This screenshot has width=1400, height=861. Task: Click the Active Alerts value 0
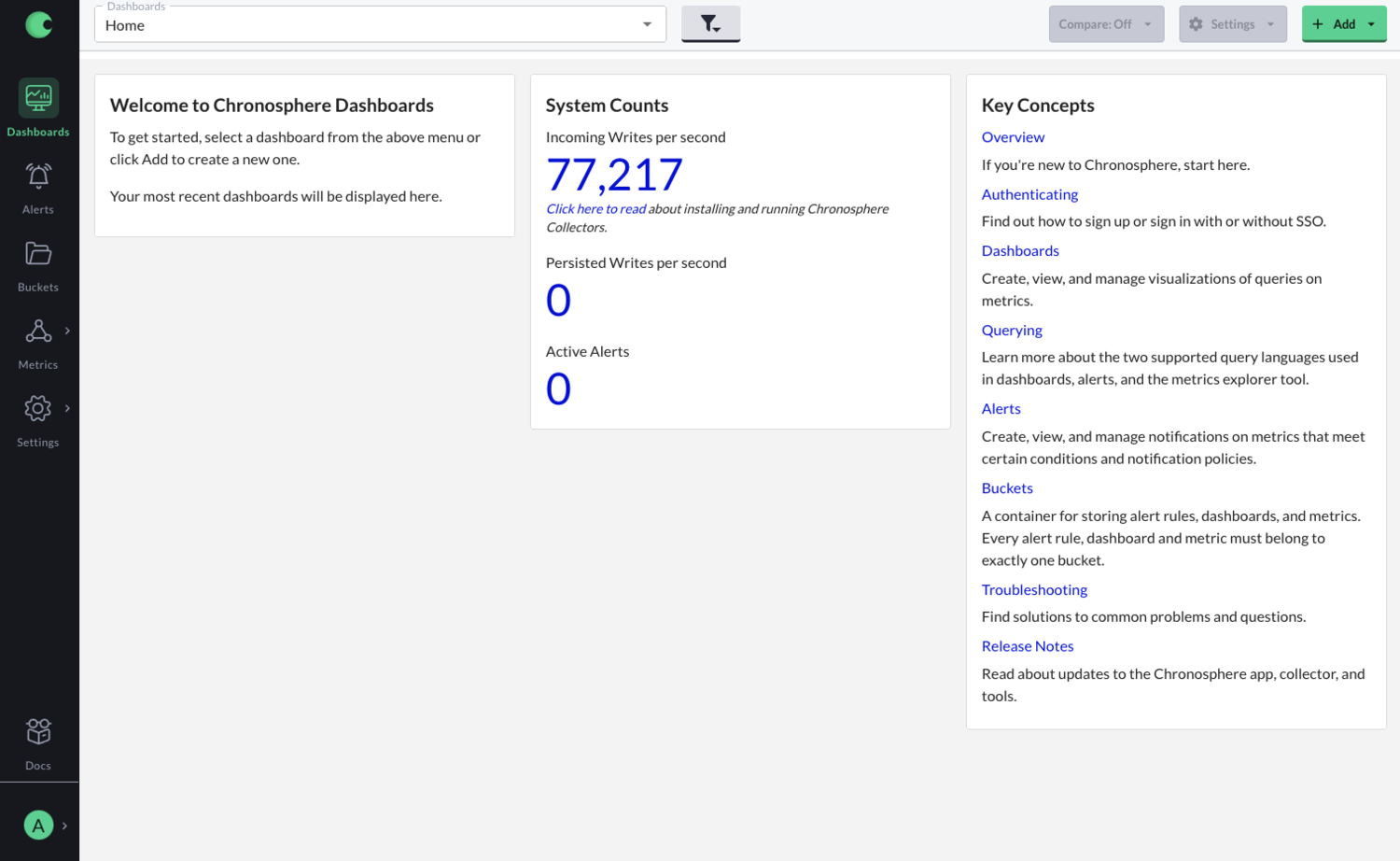(558, 389)
